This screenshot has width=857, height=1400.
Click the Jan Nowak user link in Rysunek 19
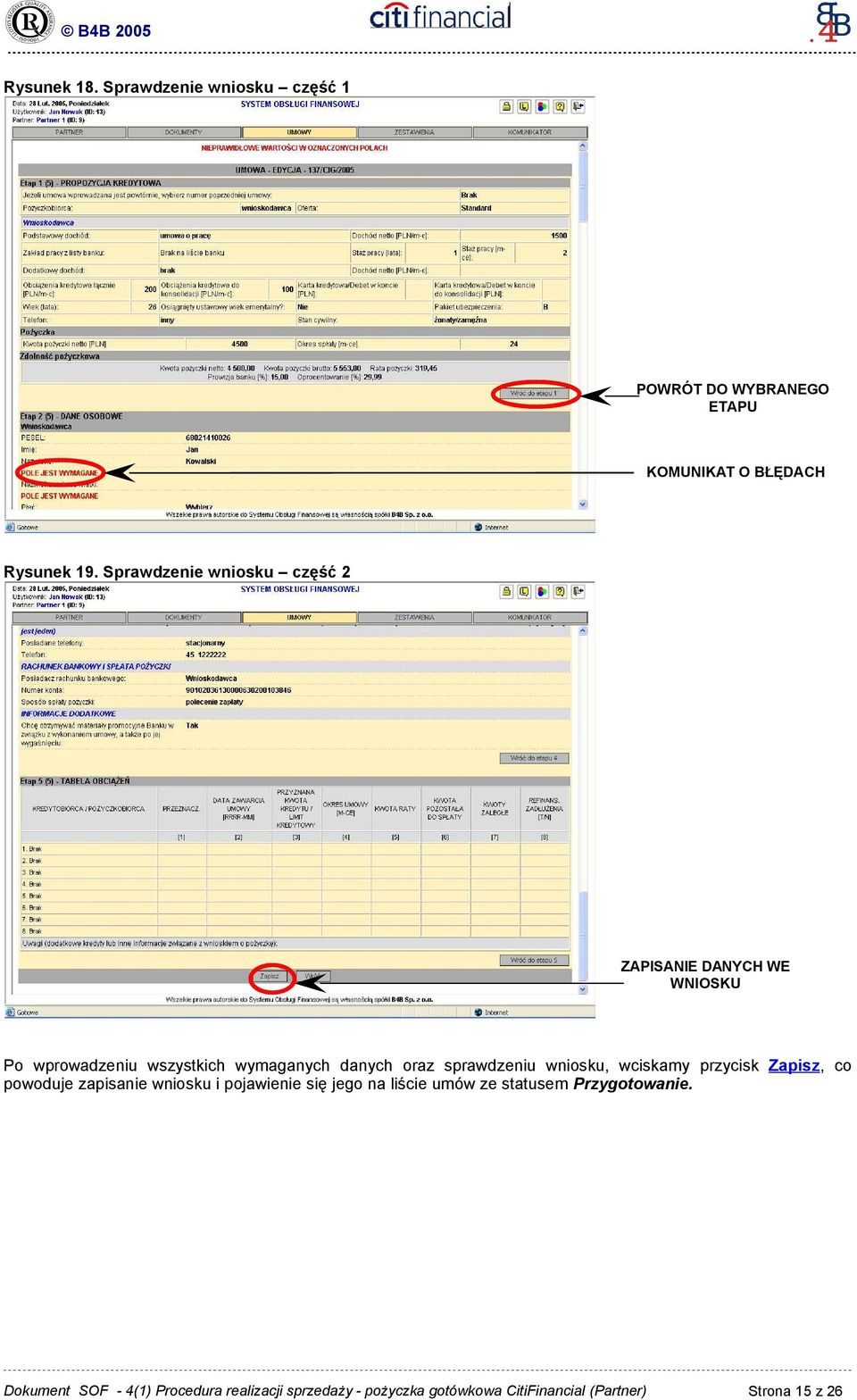[65, 596]
